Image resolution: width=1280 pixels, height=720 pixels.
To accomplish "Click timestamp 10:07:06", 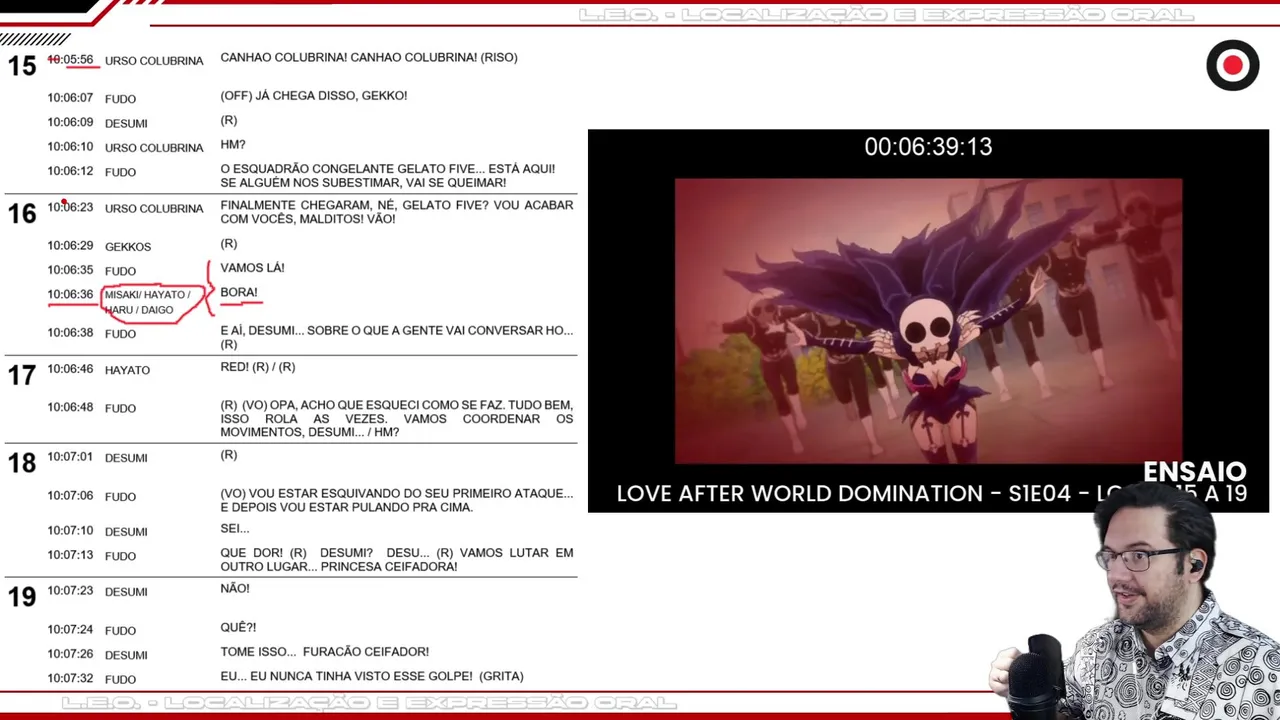I will pyautogui.click(x=70, y=495).
